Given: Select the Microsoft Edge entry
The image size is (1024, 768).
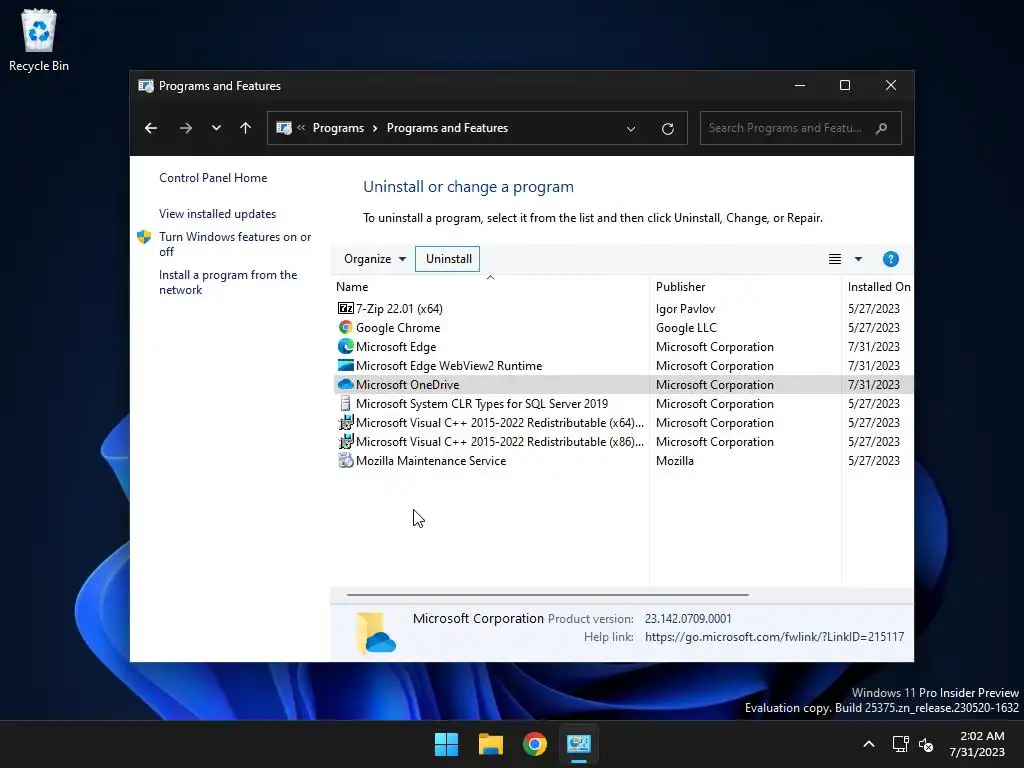Looking at the screenshot, I should 623,346.
